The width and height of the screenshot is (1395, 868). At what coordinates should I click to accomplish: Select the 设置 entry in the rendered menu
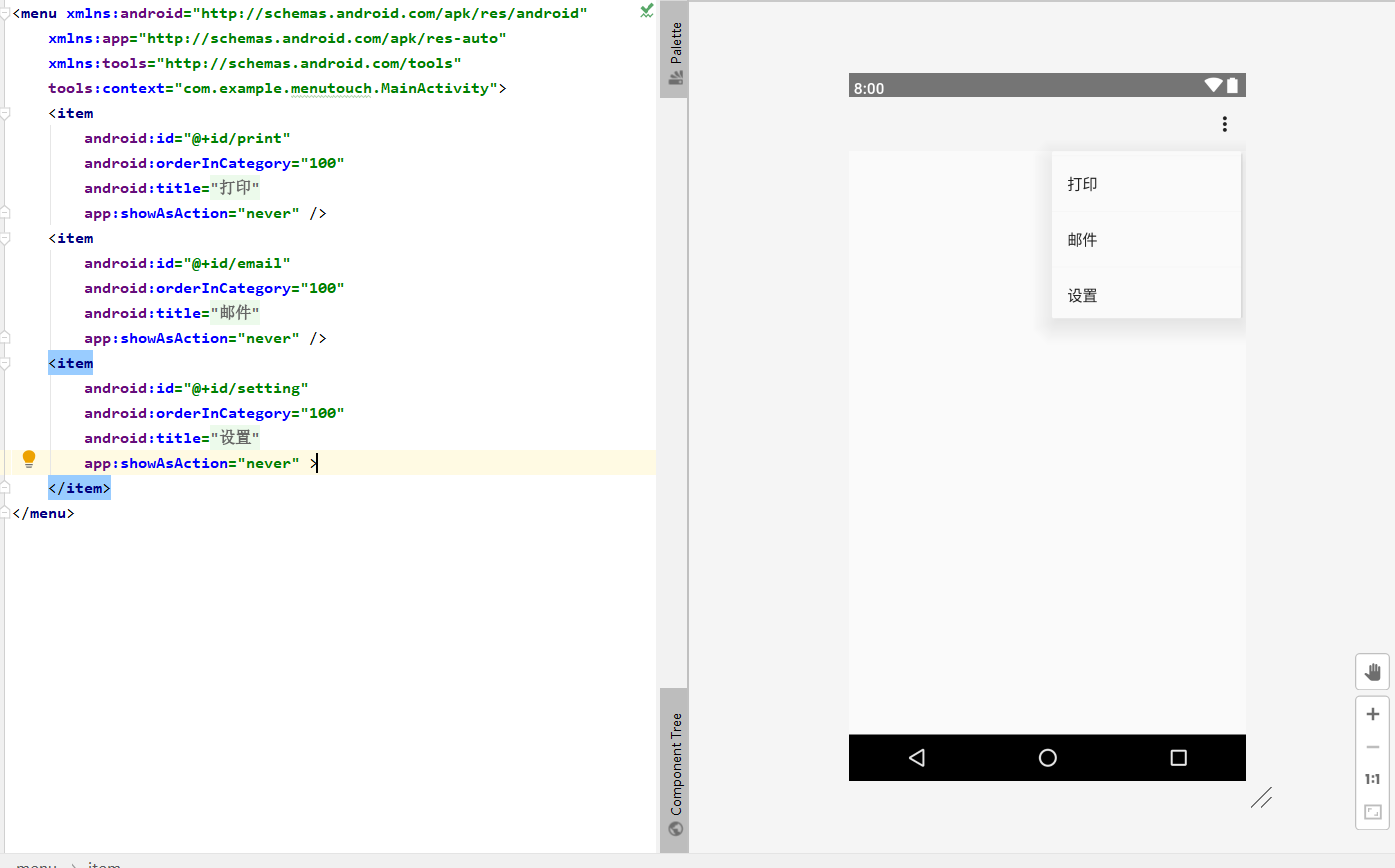pyautogui.click(x=1083, y=295)
